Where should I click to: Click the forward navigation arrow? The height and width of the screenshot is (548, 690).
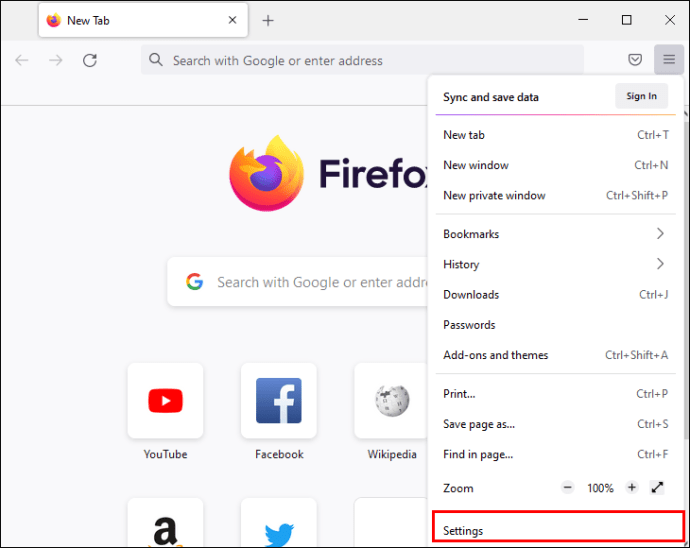point(55,60)
